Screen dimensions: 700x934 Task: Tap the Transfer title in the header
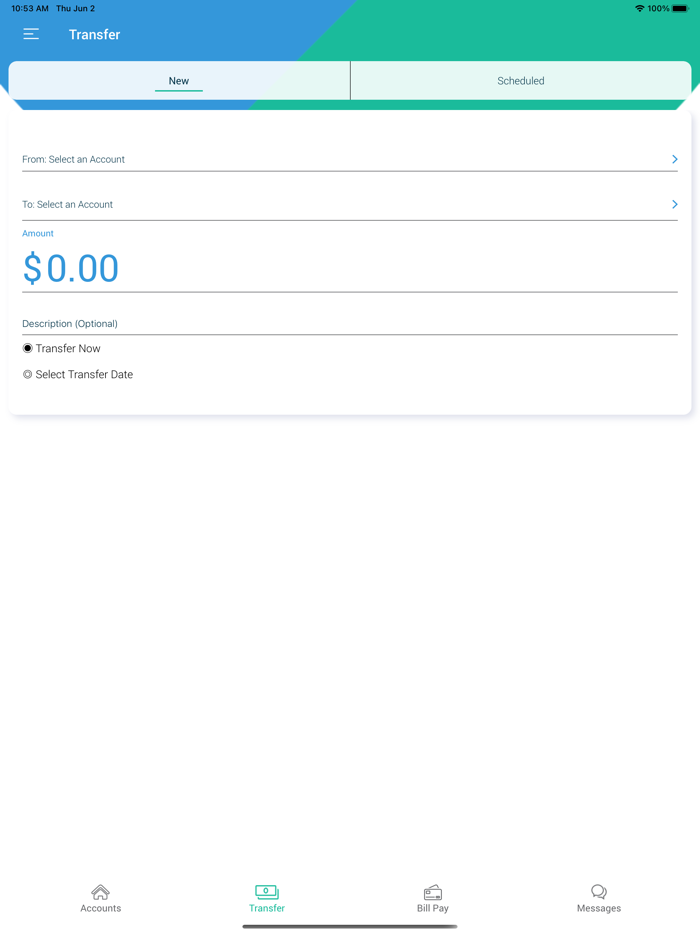94,34
